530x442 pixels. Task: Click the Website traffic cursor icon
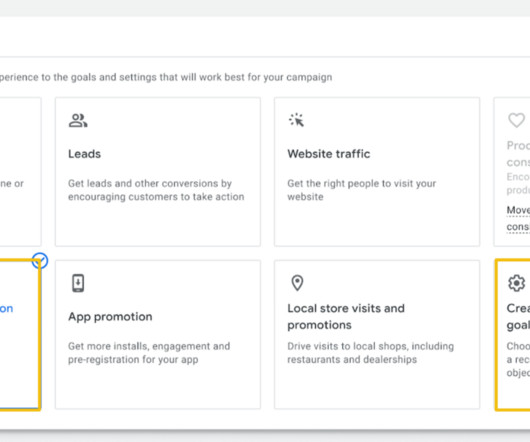[297, 120]
